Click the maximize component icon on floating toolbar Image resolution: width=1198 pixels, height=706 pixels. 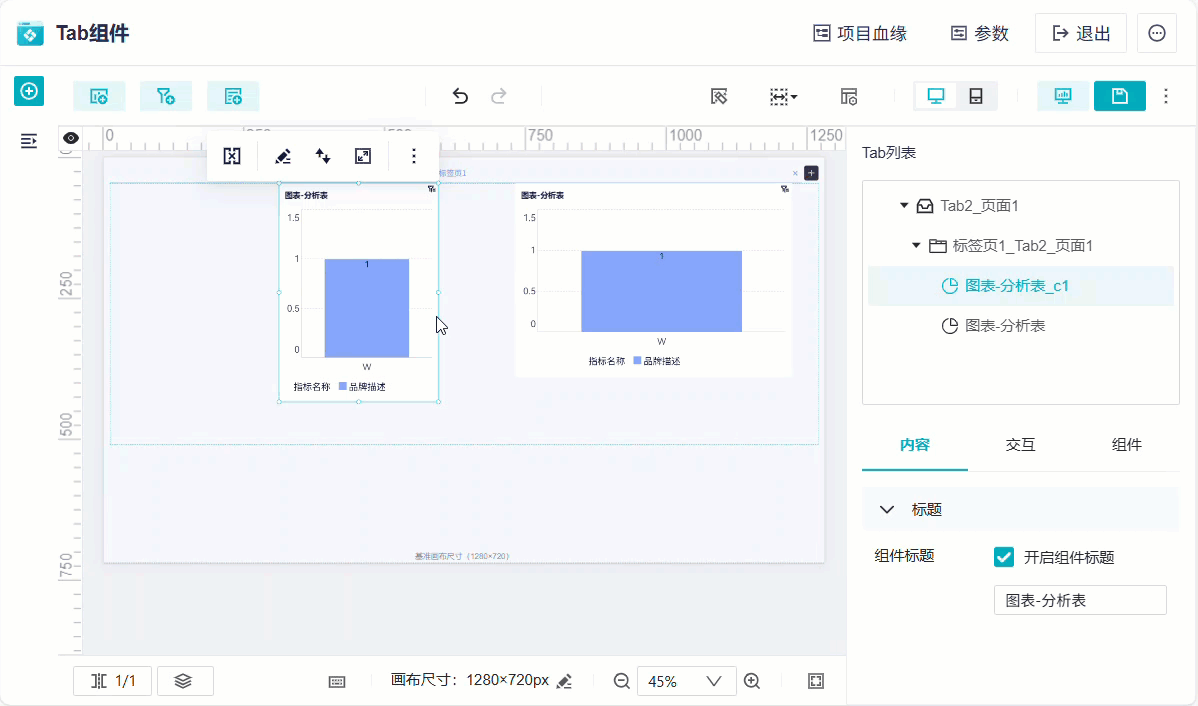click(x=363, y=157)
